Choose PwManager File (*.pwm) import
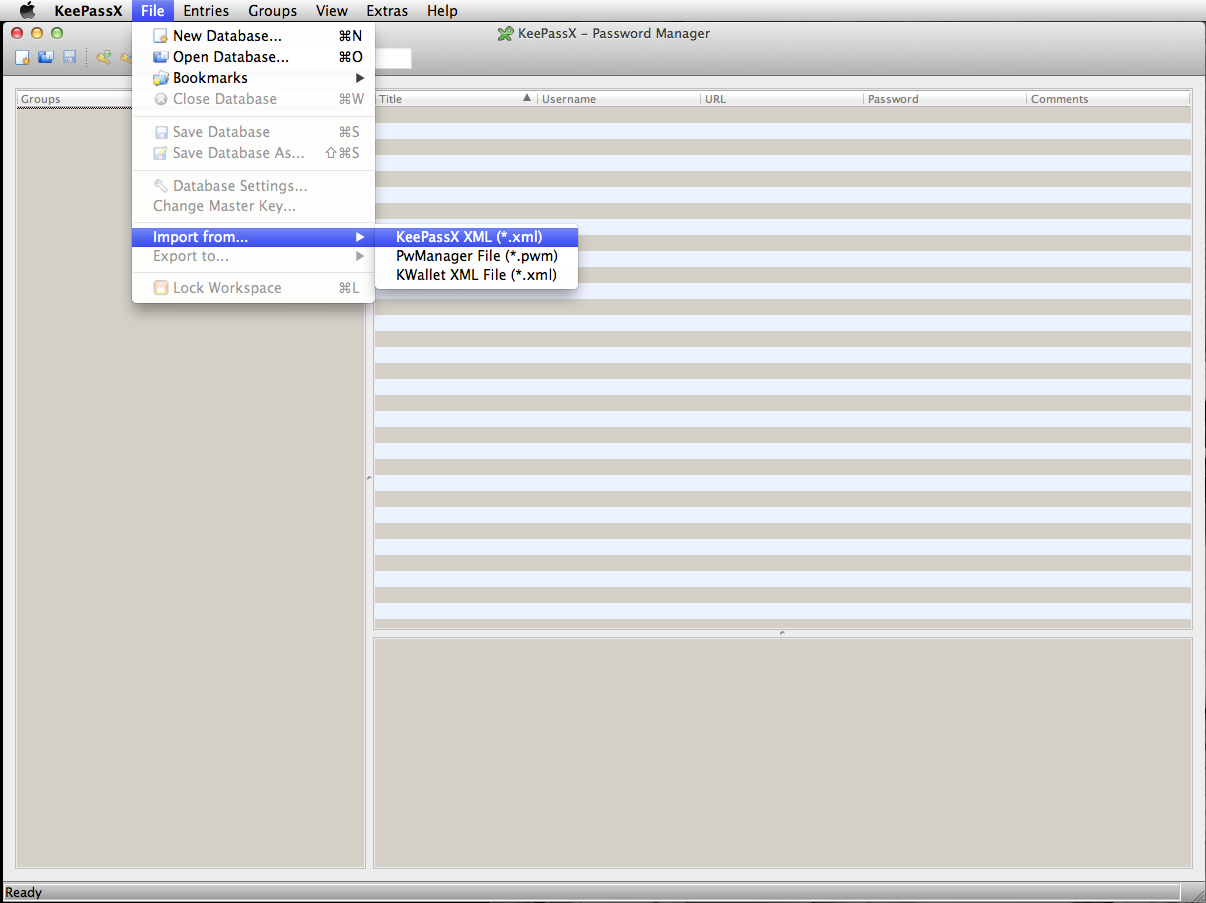Image resolution: width=1206 pixels, height=903 pixels. pyautogui.click(x=476, y=256)
